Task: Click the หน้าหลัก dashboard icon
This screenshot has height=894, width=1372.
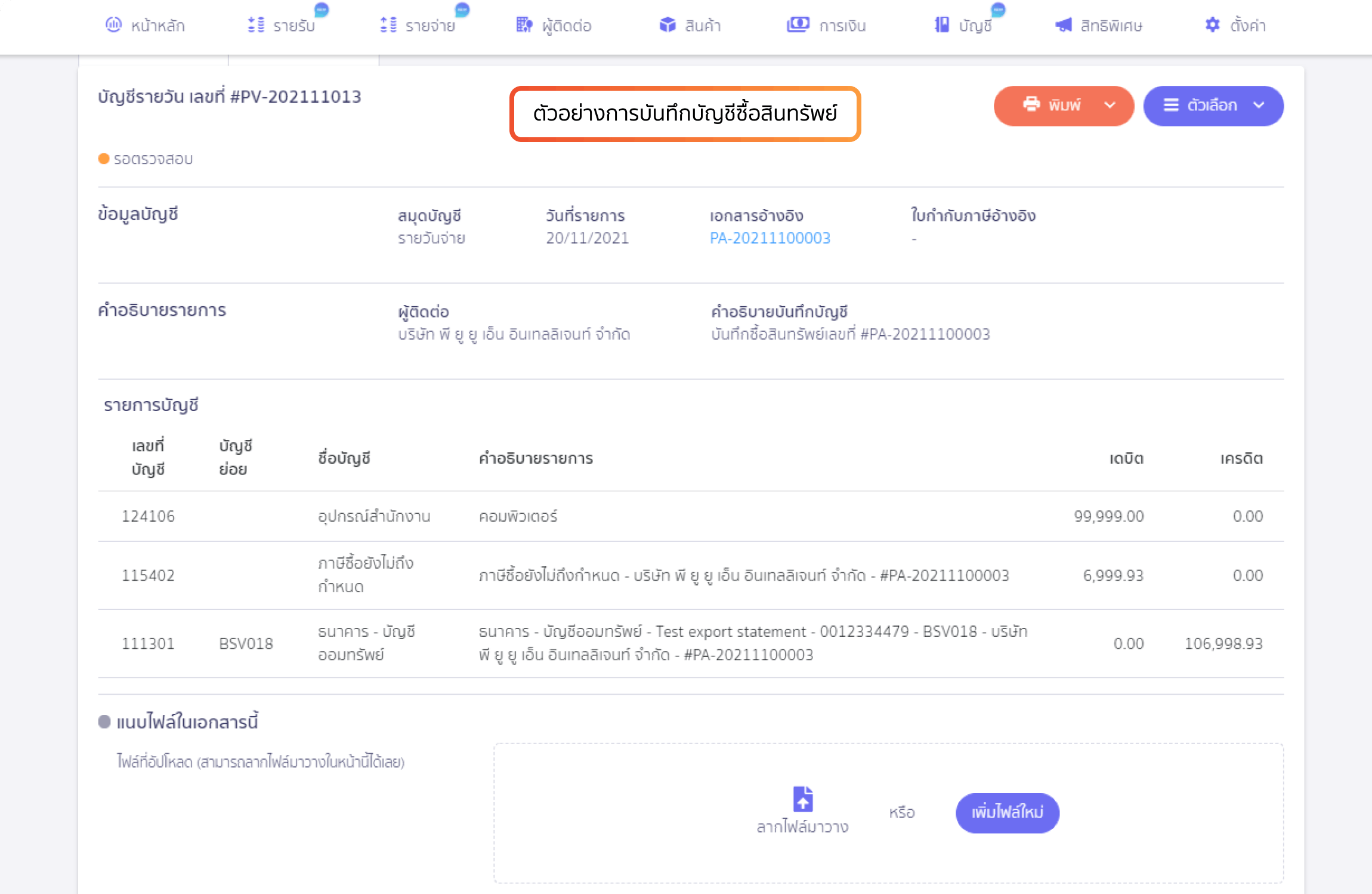Action: (x=113, y=25)
